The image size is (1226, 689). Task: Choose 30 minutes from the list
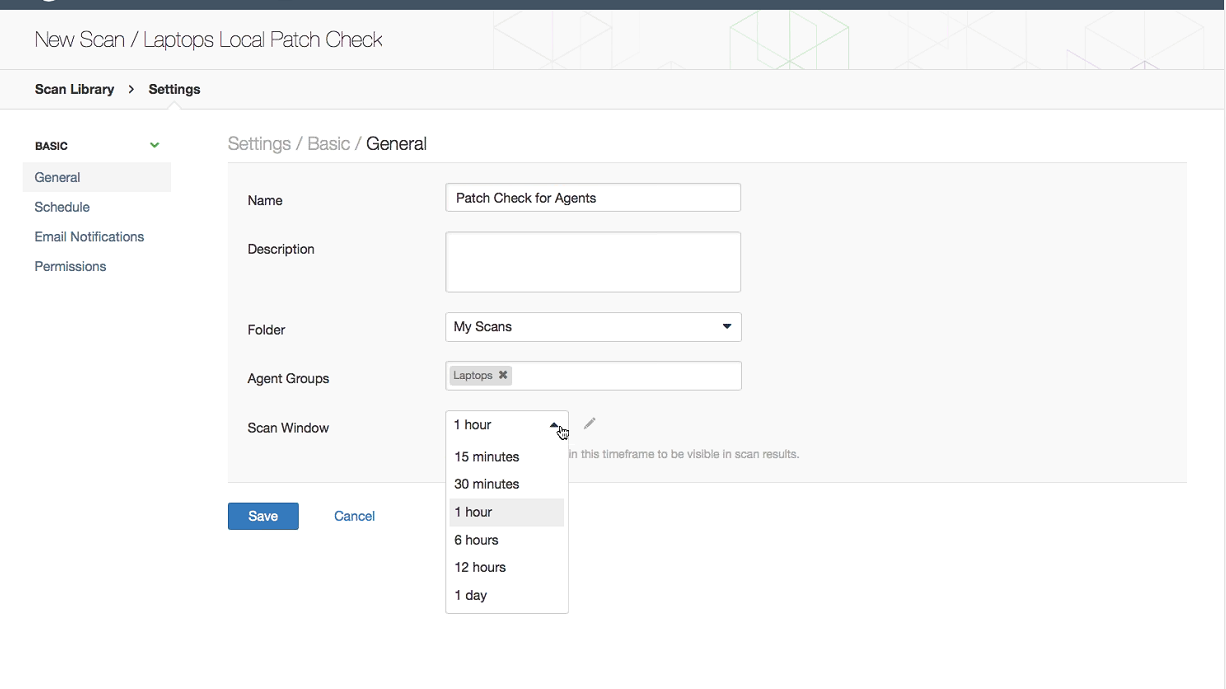click(487, 484)
